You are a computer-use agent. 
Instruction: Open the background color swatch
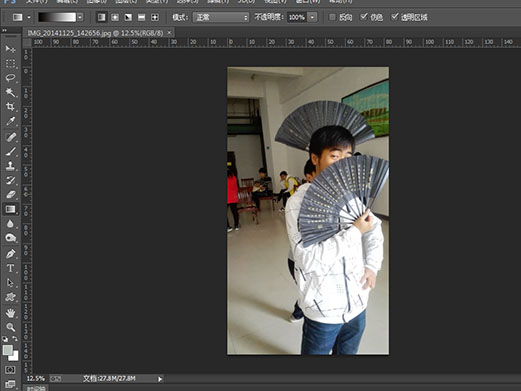coord(14,357)
